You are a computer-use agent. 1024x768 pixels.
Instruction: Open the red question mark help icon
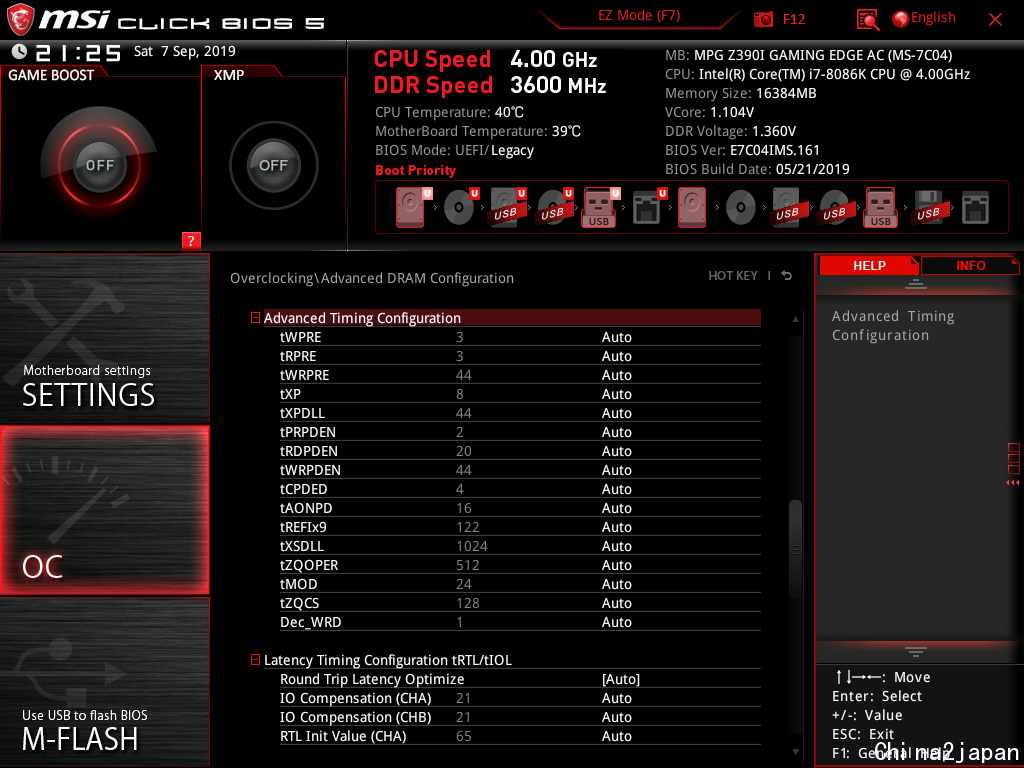(x=191, y=240)
